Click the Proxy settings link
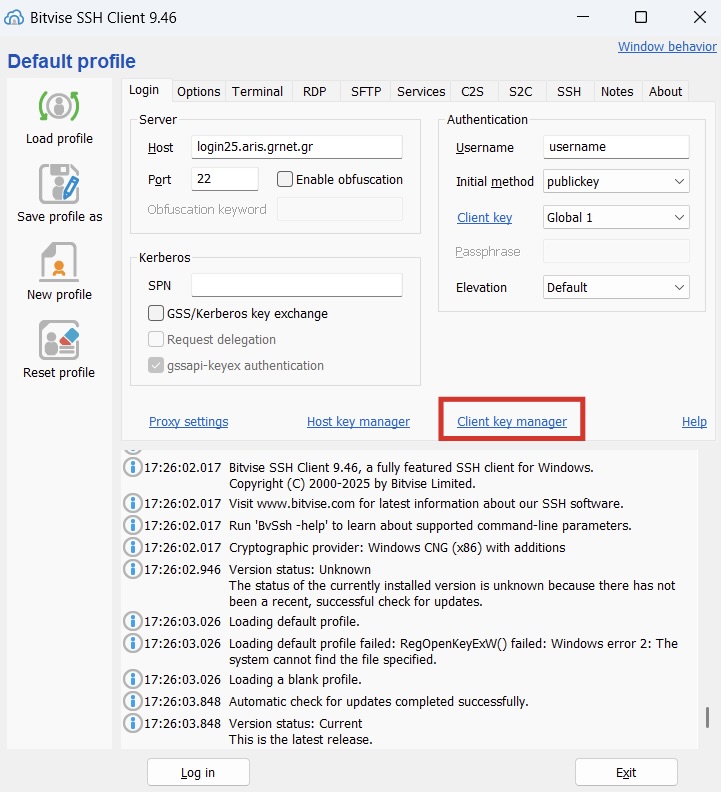Image resolution: width=721 pixels, height=792 pixels. 188,422
